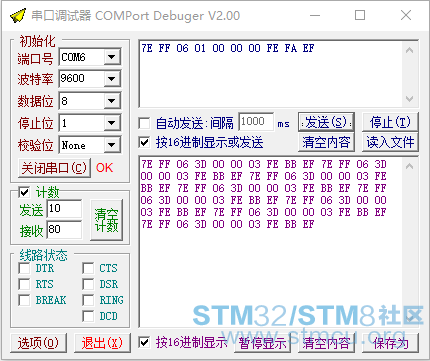Viewport: 430px width, 361px height.
Task: Close the COMPort Debuger window
Action: point(406,15)
